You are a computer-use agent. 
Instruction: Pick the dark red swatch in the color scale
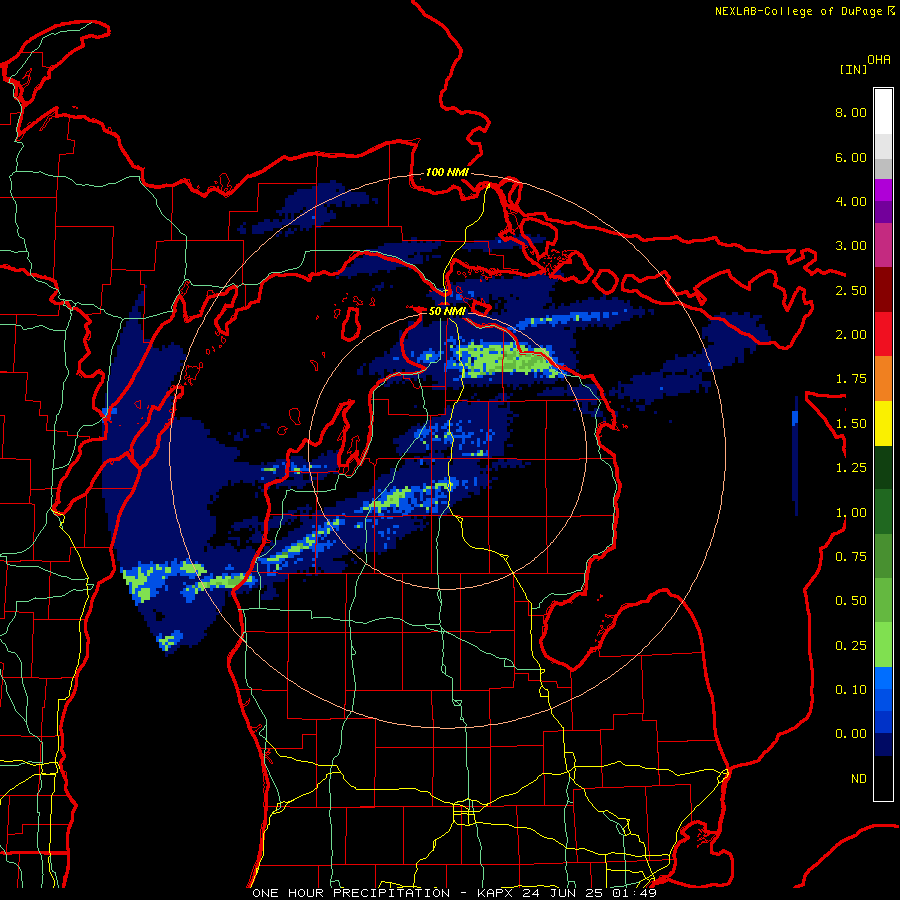click(x=883, y=290)
